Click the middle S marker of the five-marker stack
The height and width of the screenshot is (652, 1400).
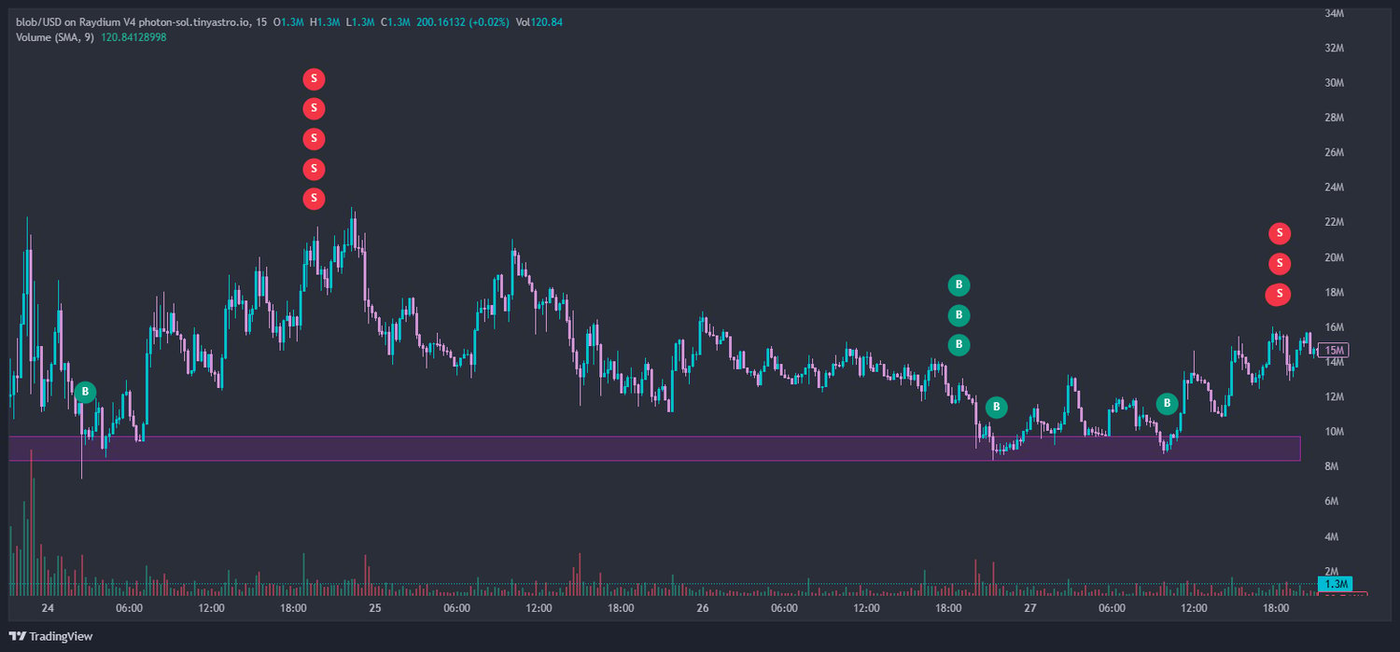coord(314,138)
